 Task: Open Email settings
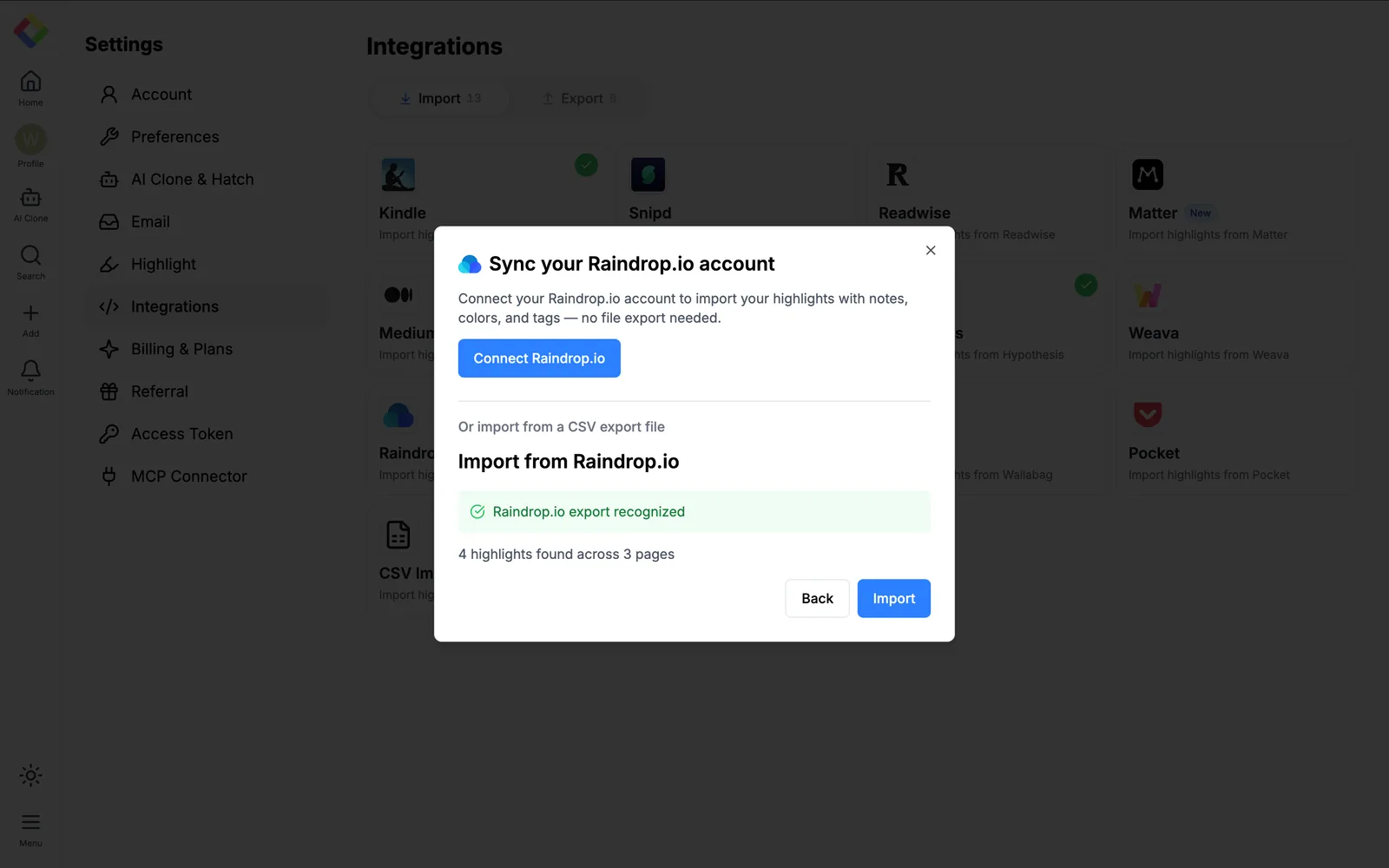coord(207,222)
